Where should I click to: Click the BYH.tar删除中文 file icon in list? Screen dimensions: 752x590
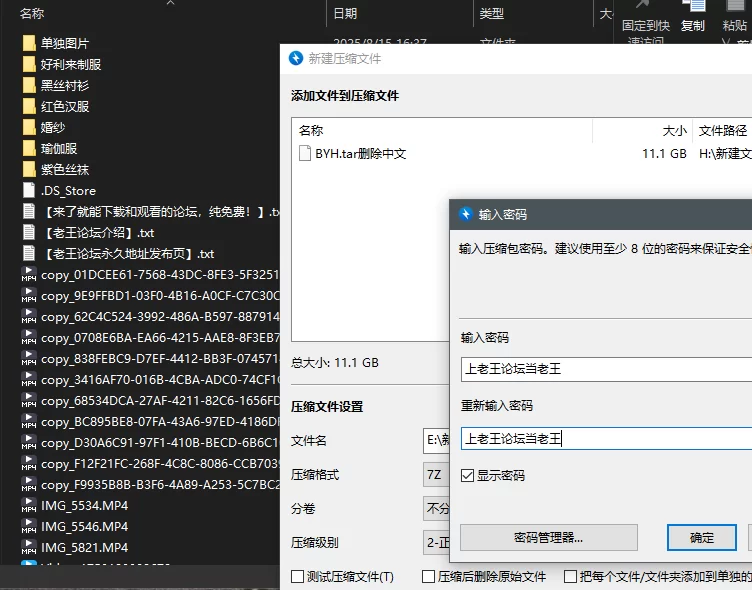(x=306, y=154)
